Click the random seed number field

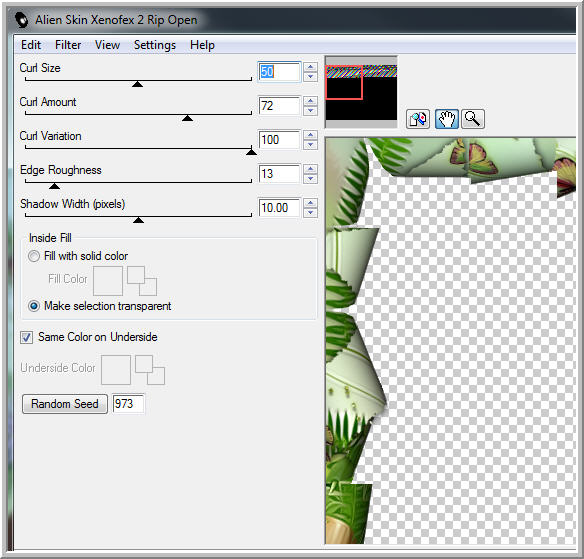(x=128, y=404)
